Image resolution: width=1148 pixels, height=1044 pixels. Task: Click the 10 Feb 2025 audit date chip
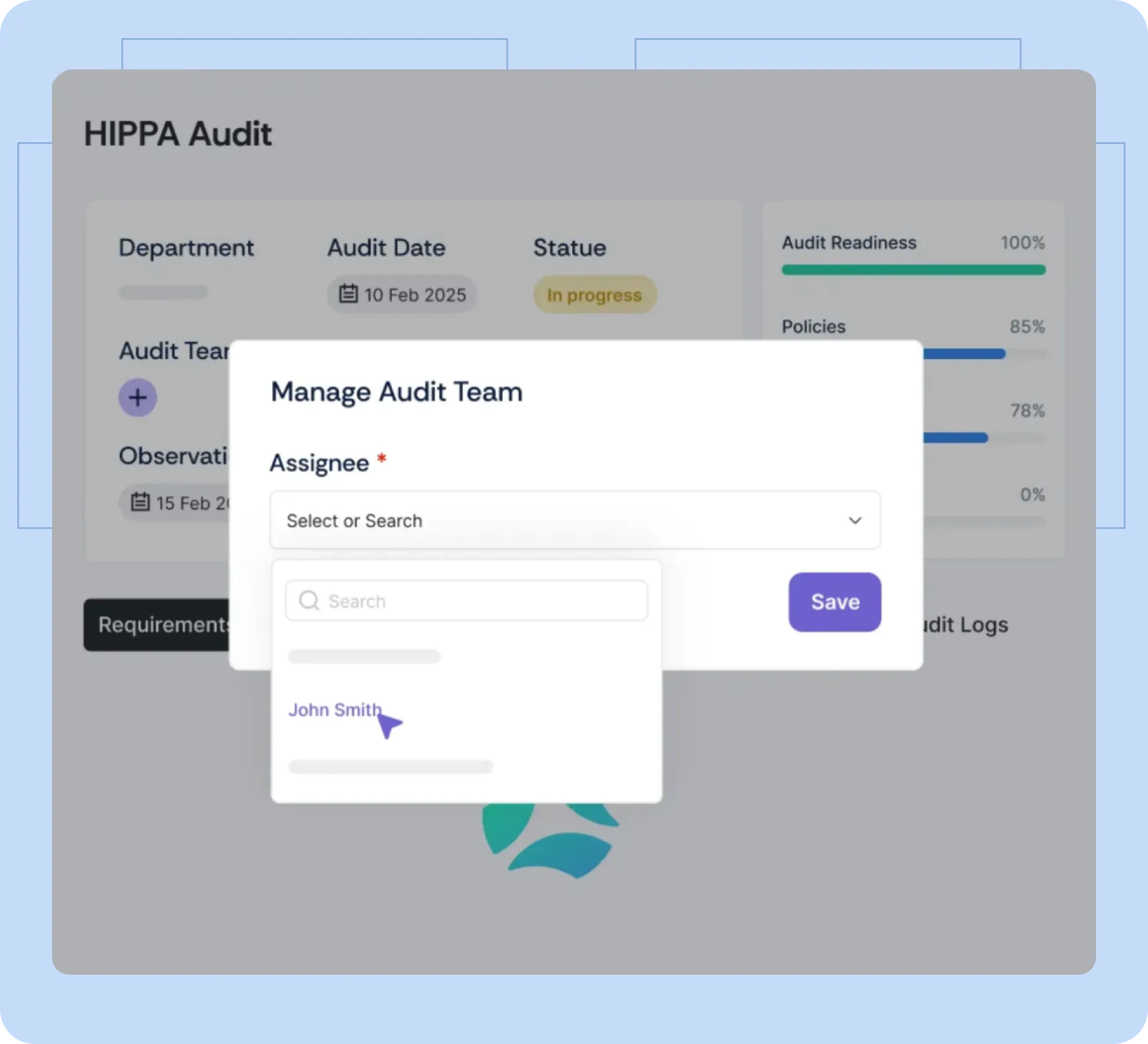(414, 295)
